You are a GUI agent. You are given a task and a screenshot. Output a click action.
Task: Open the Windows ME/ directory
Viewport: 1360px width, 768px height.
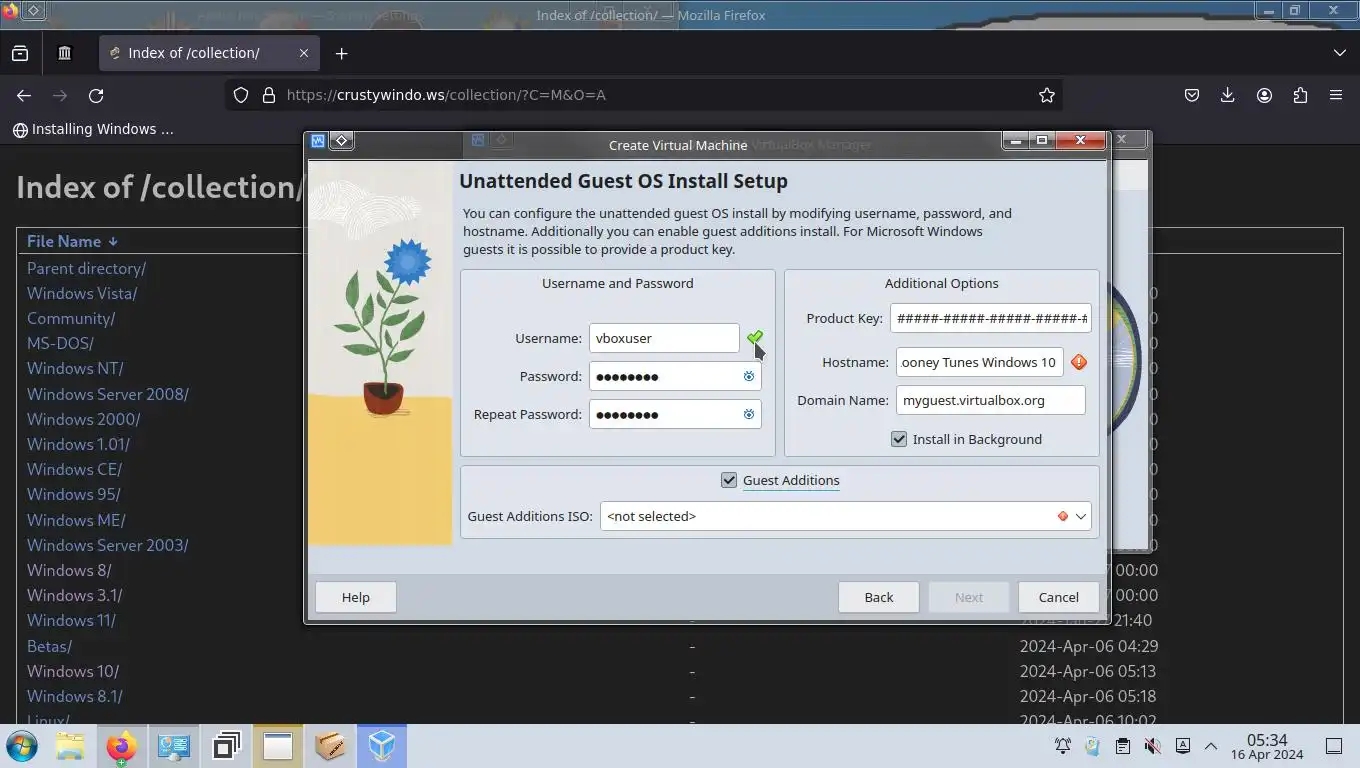[76, 520]
